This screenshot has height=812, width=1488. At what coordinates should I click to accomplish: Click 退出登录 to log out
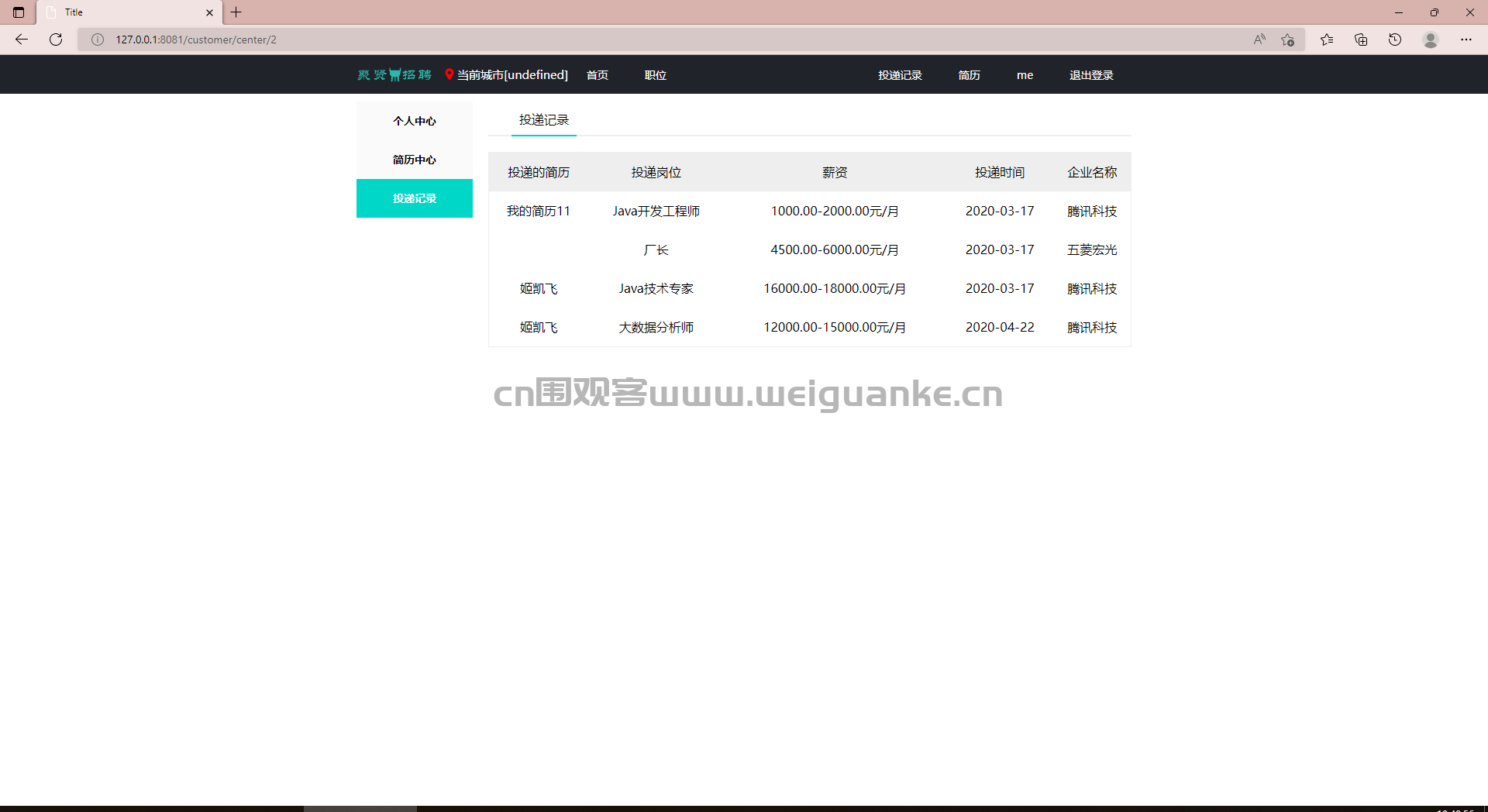[1091, 75]
